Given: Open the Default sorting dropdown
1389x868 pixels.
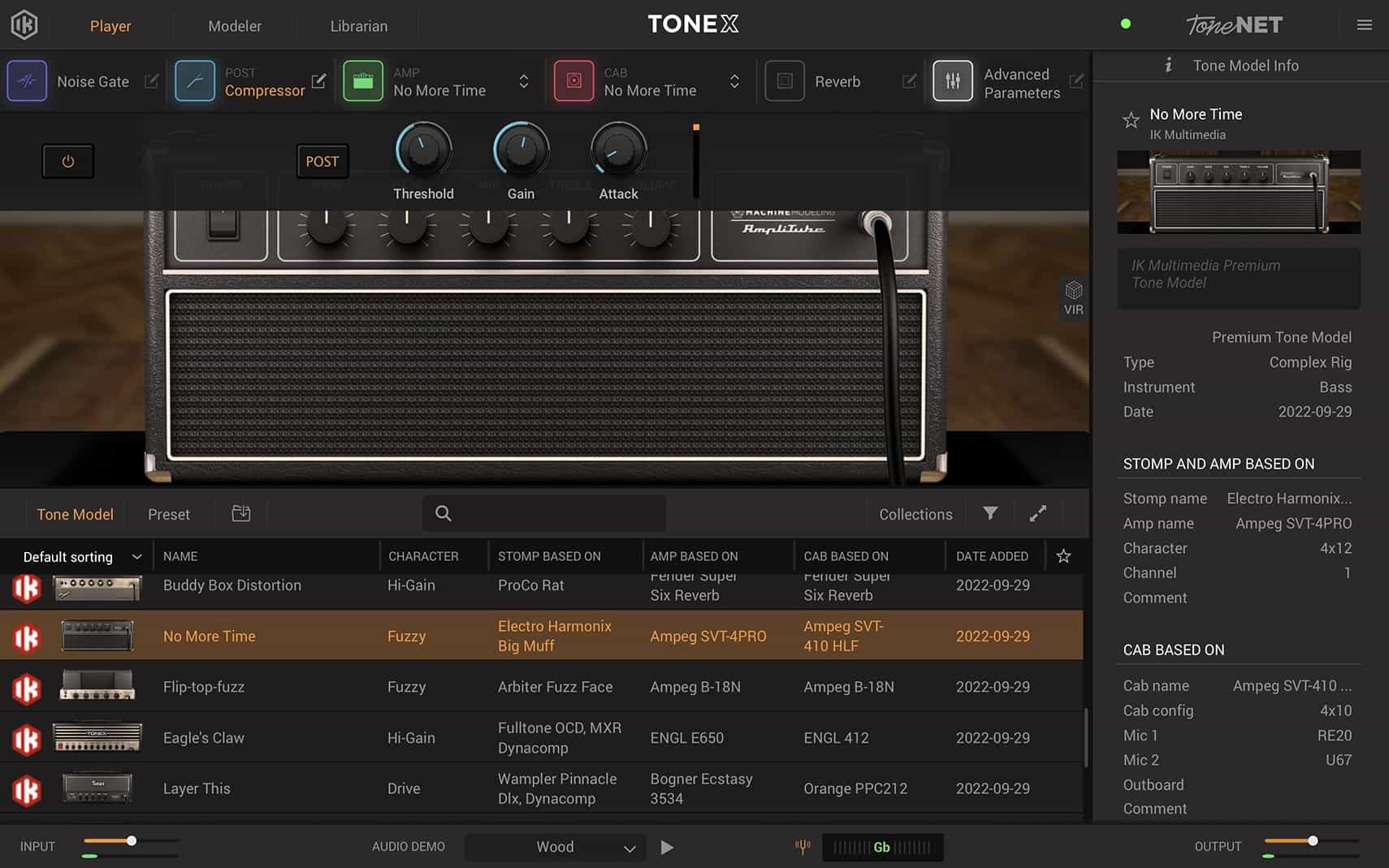Looking at the screenshot, I should [82, 556].
